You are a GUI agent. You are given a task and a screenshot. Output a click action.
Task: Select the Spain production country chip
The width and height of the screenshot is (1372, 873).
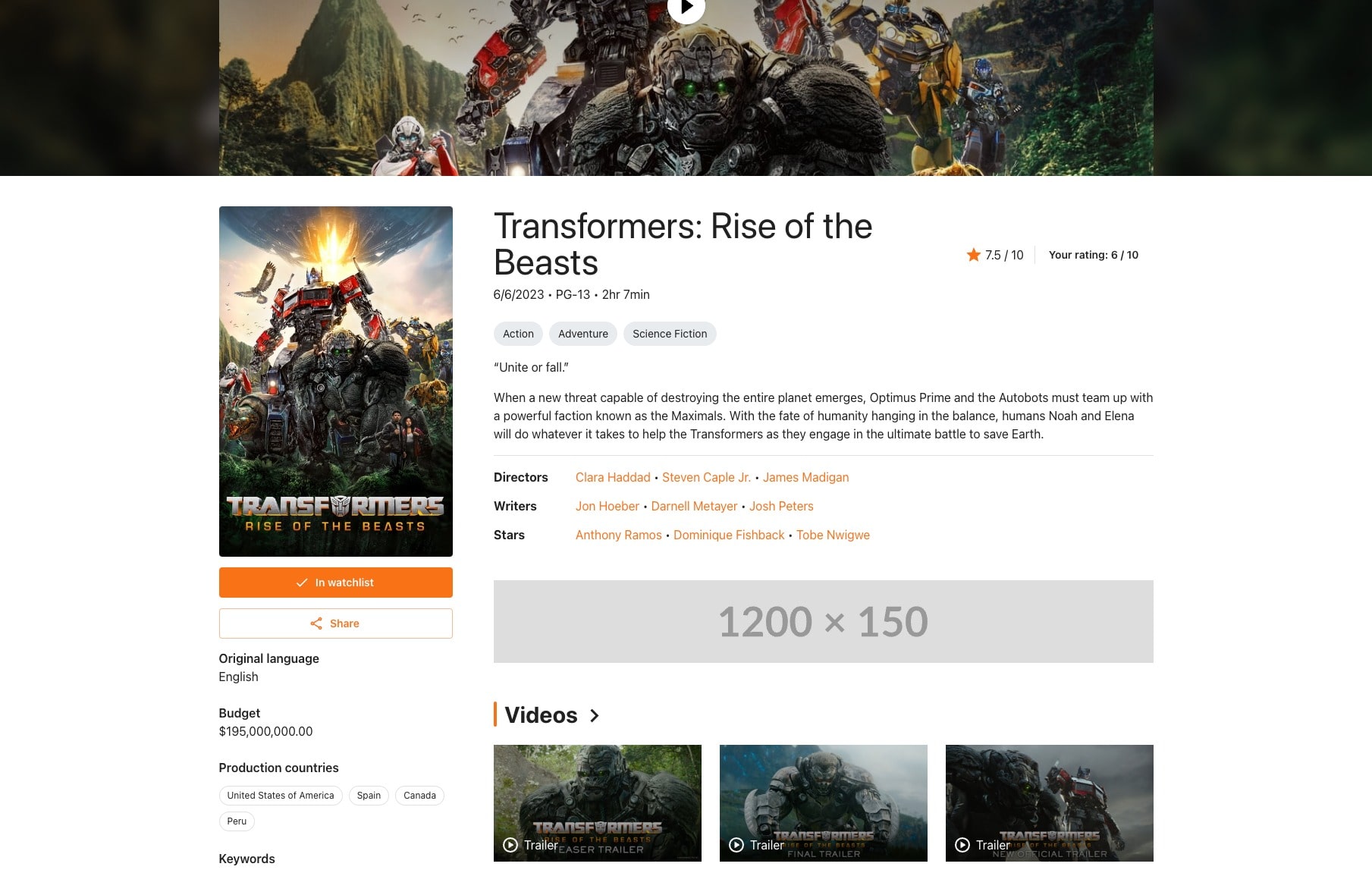[x=369, y=796]
